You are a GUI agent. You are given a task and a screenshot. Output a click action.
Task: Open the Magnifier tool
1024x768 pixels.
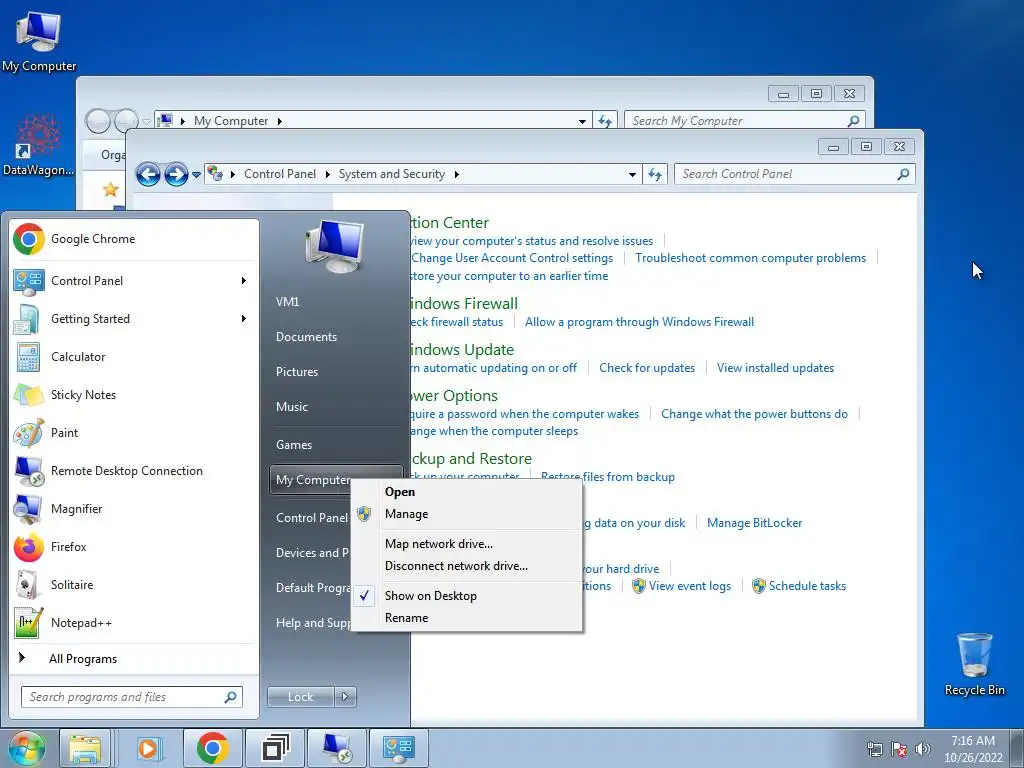click(134, 509)
